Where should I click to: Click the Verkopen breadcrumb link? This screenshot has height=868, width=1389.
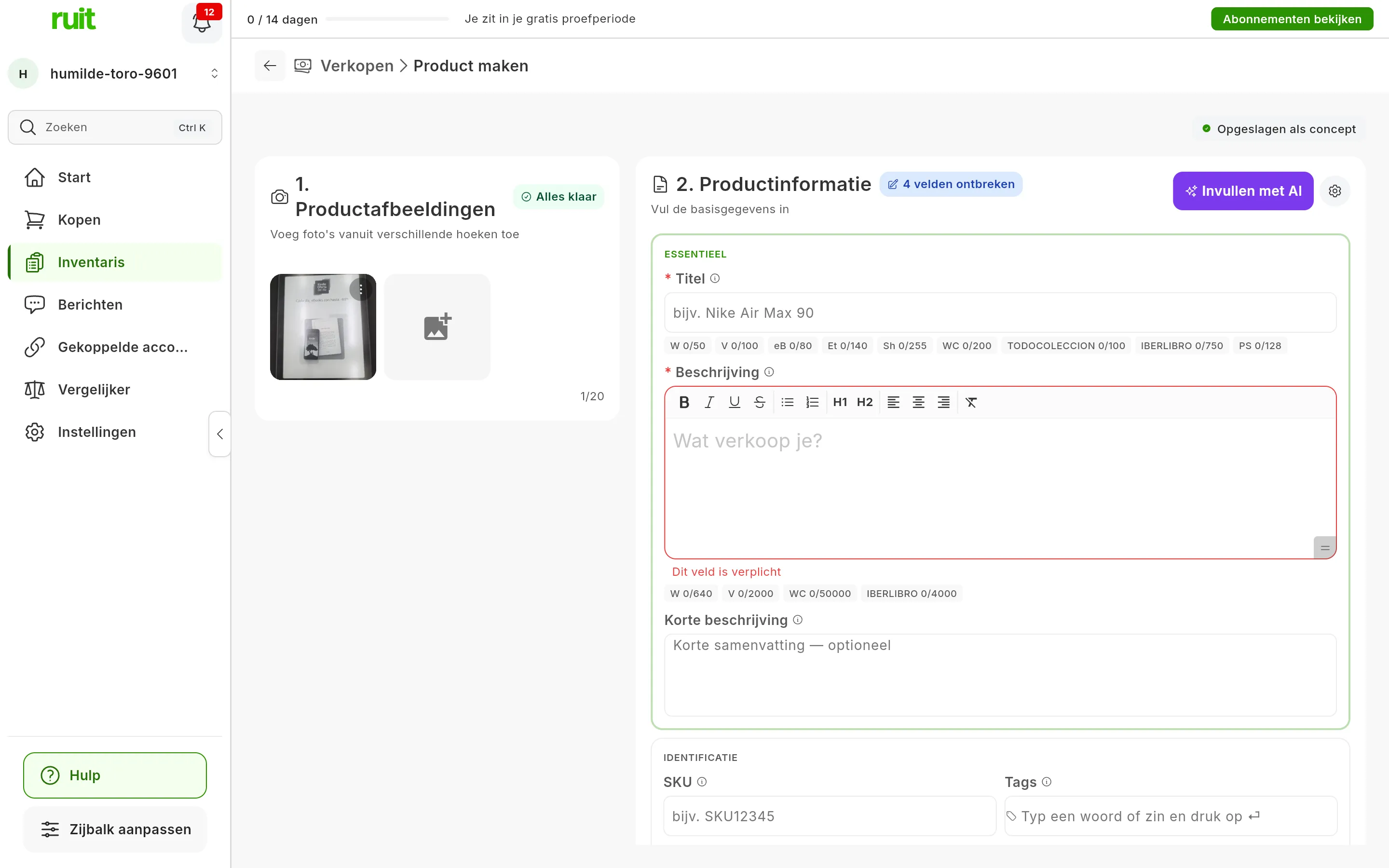point(357,66)
